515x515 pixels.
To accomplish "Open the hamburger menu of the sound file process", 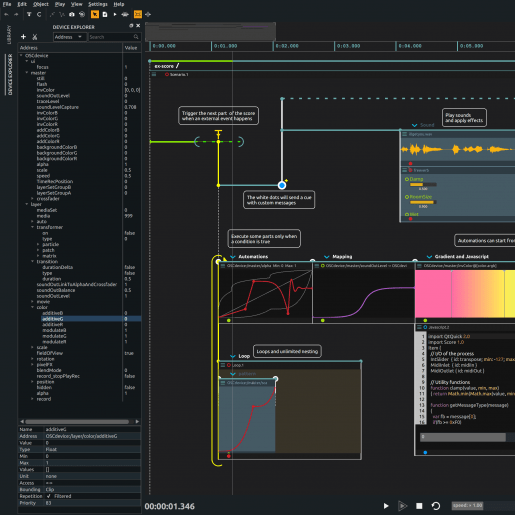I will pos(404,134).
